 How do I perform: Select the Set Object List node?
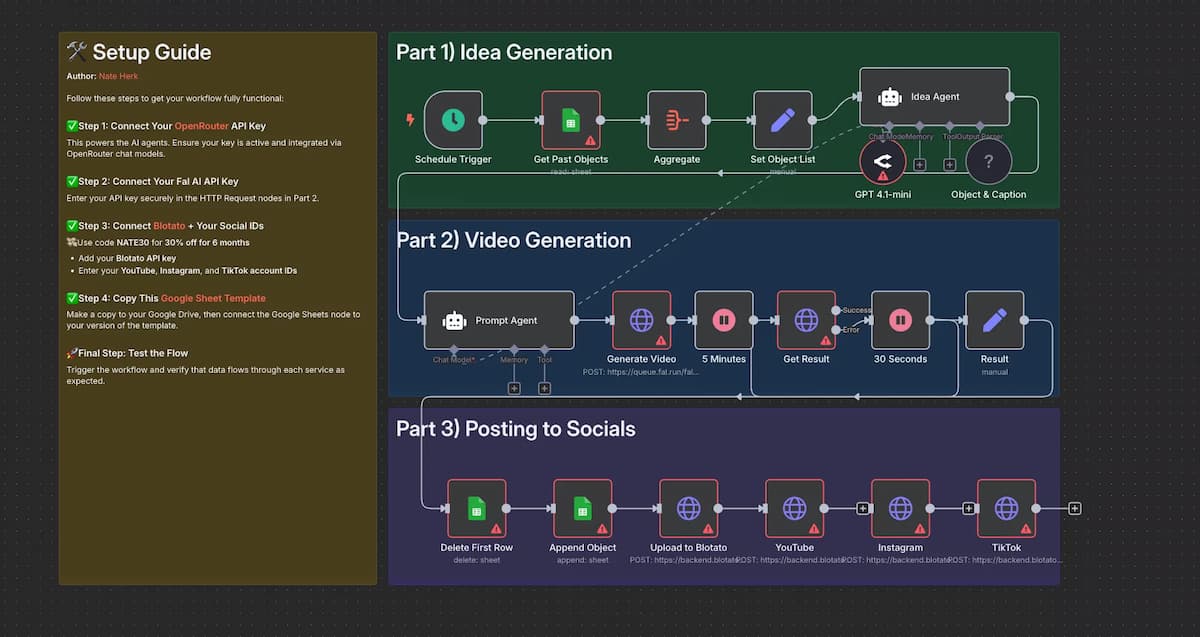point(783,118)
